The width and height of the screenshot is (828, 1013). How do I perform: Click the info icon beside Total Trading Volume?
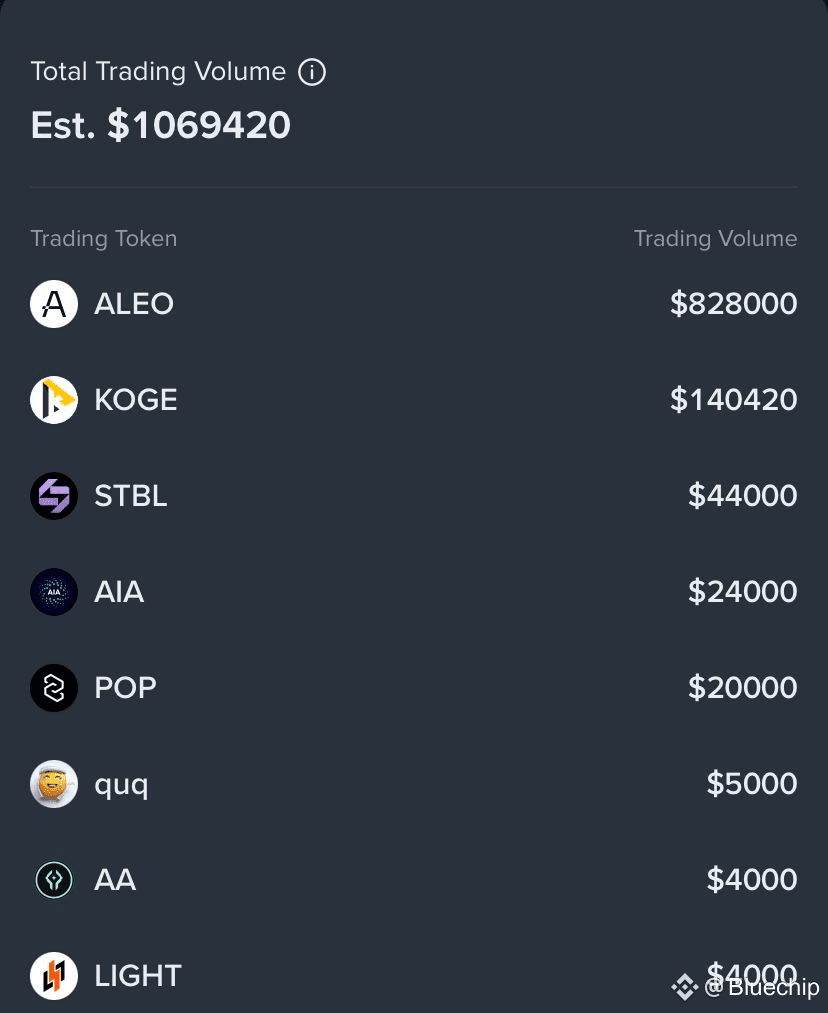pos(312,72)
